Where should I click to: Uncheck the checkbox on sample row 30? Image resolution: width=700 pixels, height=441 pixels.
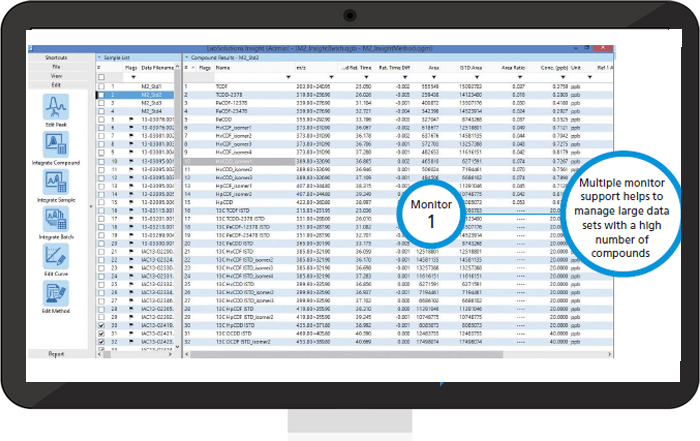pos(101,326)
